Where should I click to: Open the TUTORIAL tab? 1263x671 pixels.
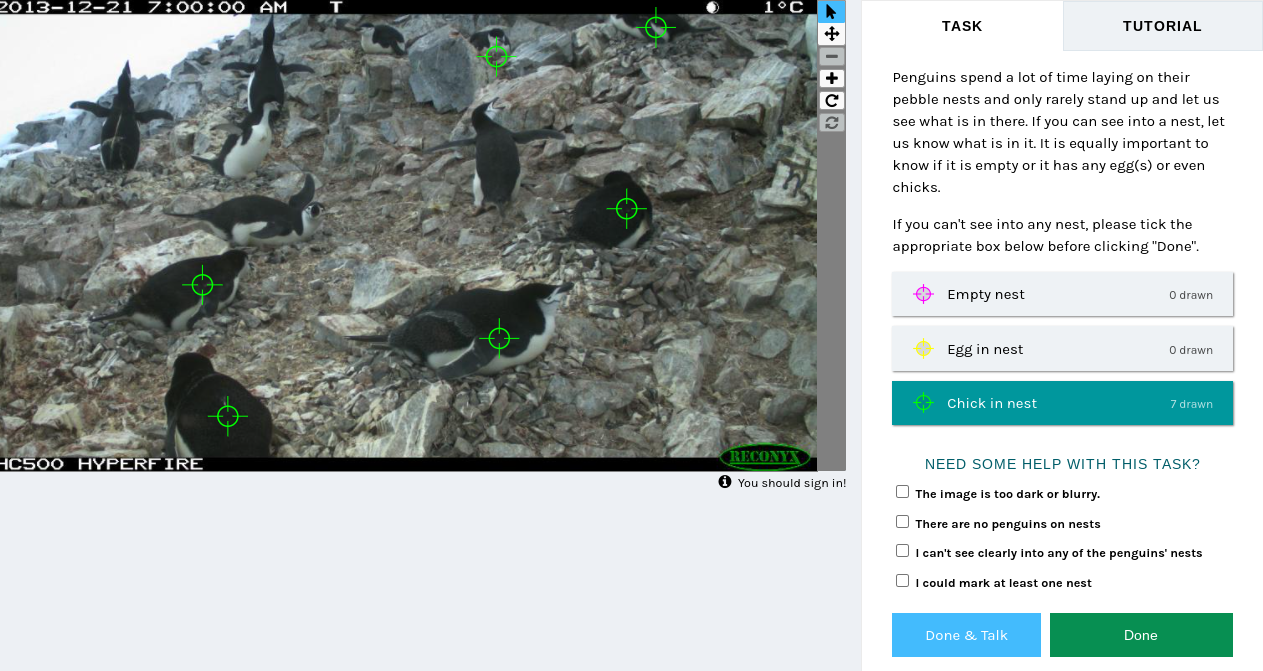[x=1162, y=26]
